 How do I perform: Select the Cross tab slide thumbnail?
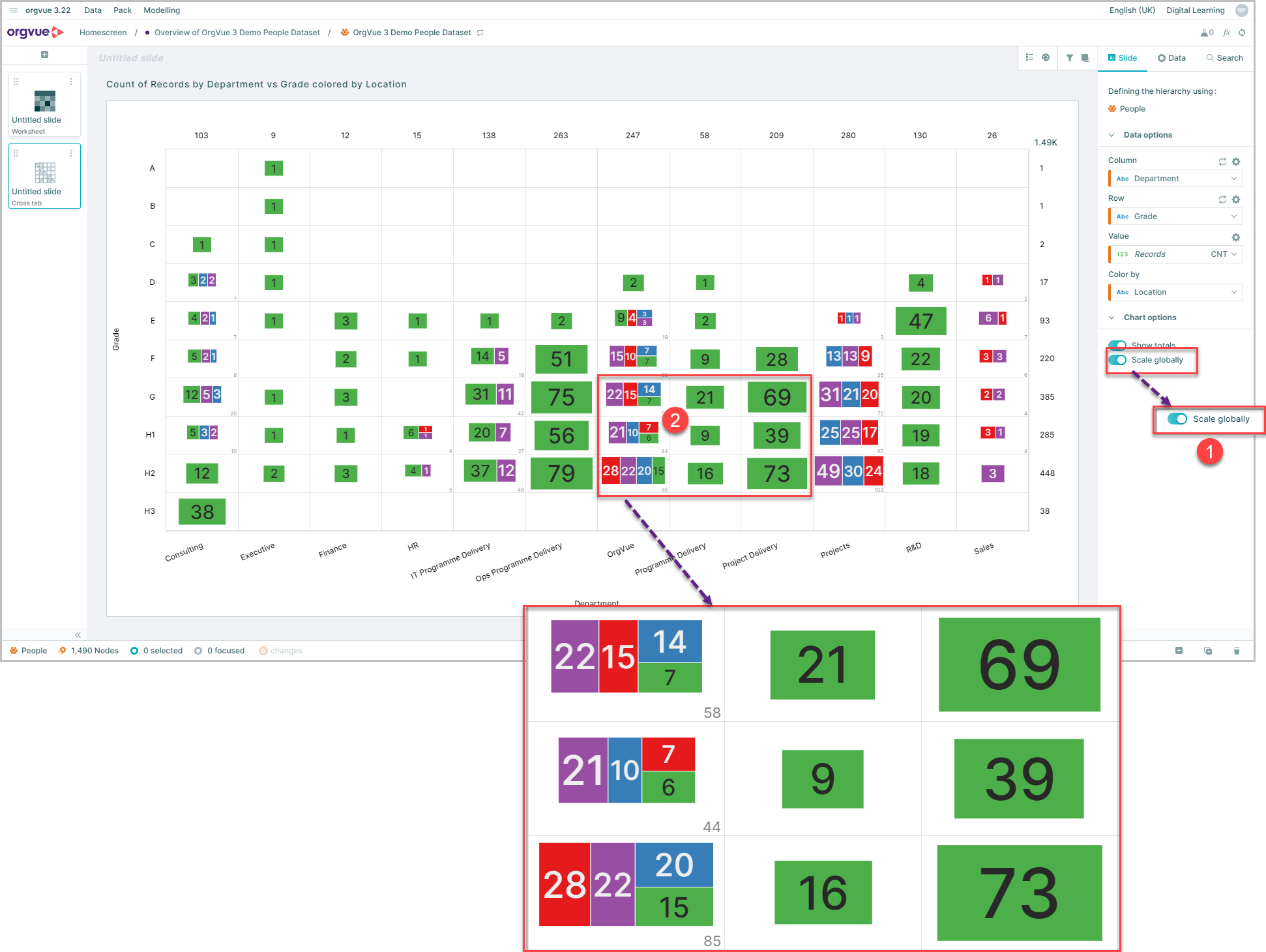tap(44, 176)
